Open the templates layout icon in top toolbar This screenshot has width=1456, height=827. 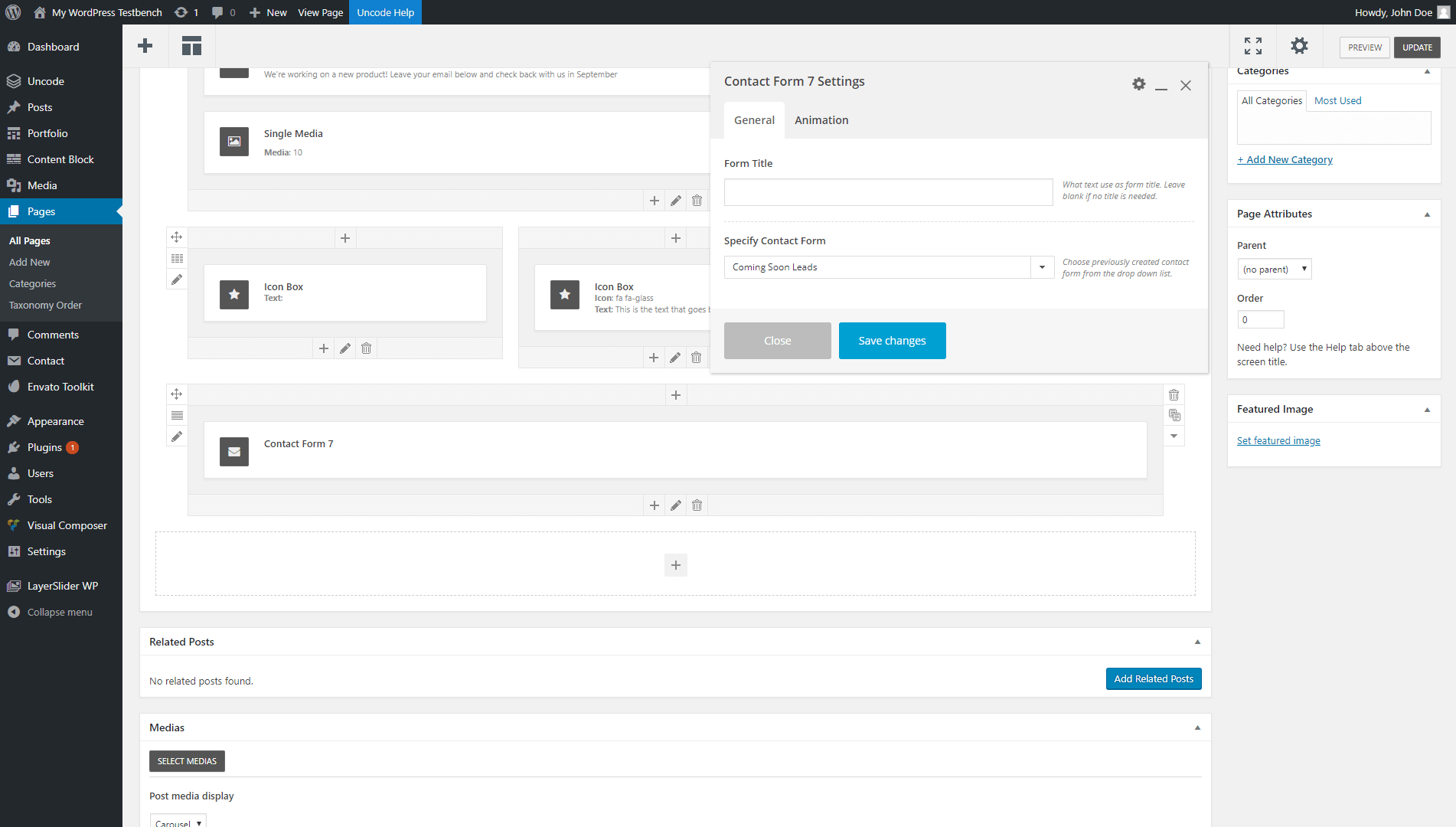pyautogui.click(x=191, y=46)
